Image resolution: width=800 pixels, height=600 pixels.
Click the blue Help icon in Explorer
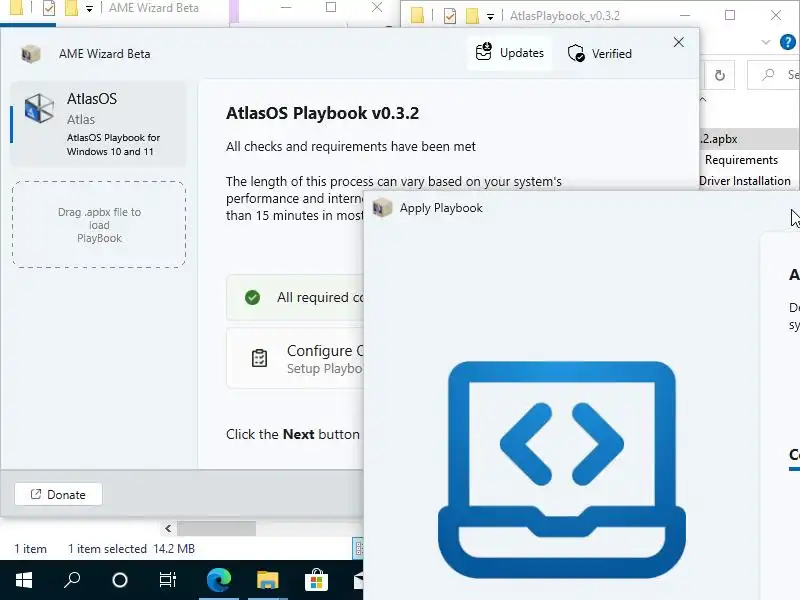pyautogui.click(x=788, y=42)
